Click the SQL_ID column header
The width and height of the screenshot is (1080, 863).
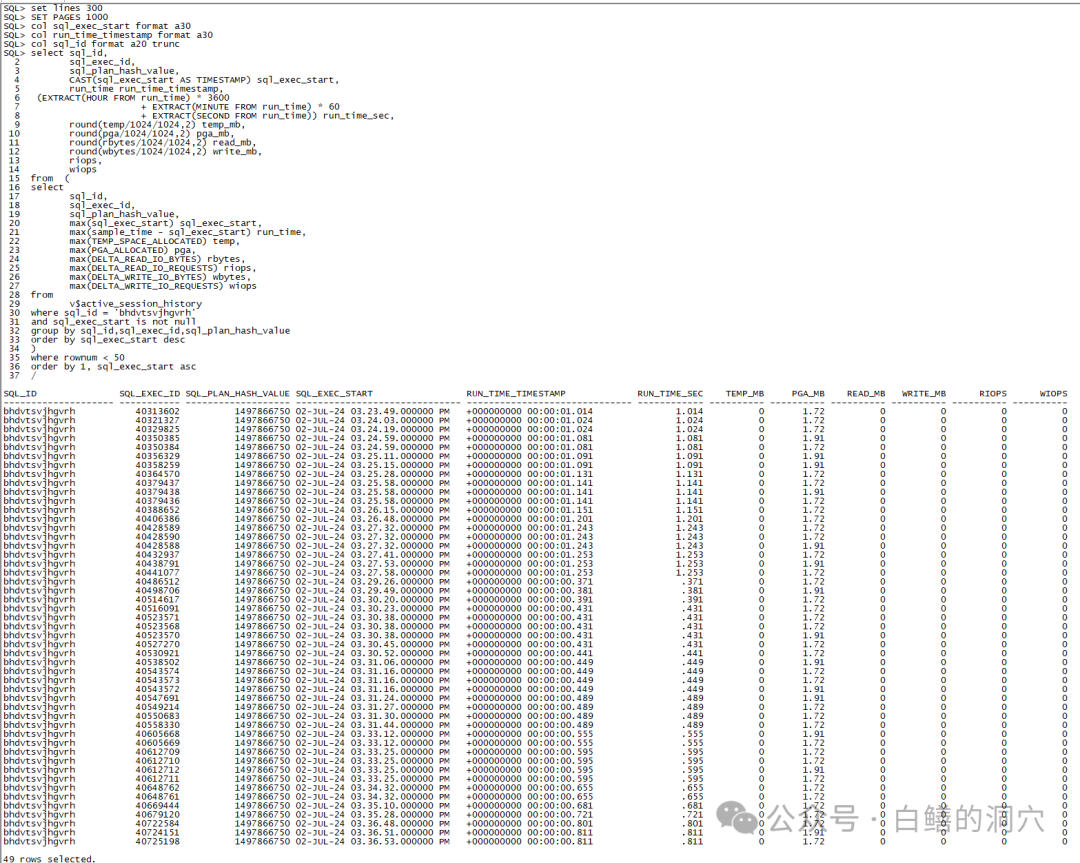[20, 394]
